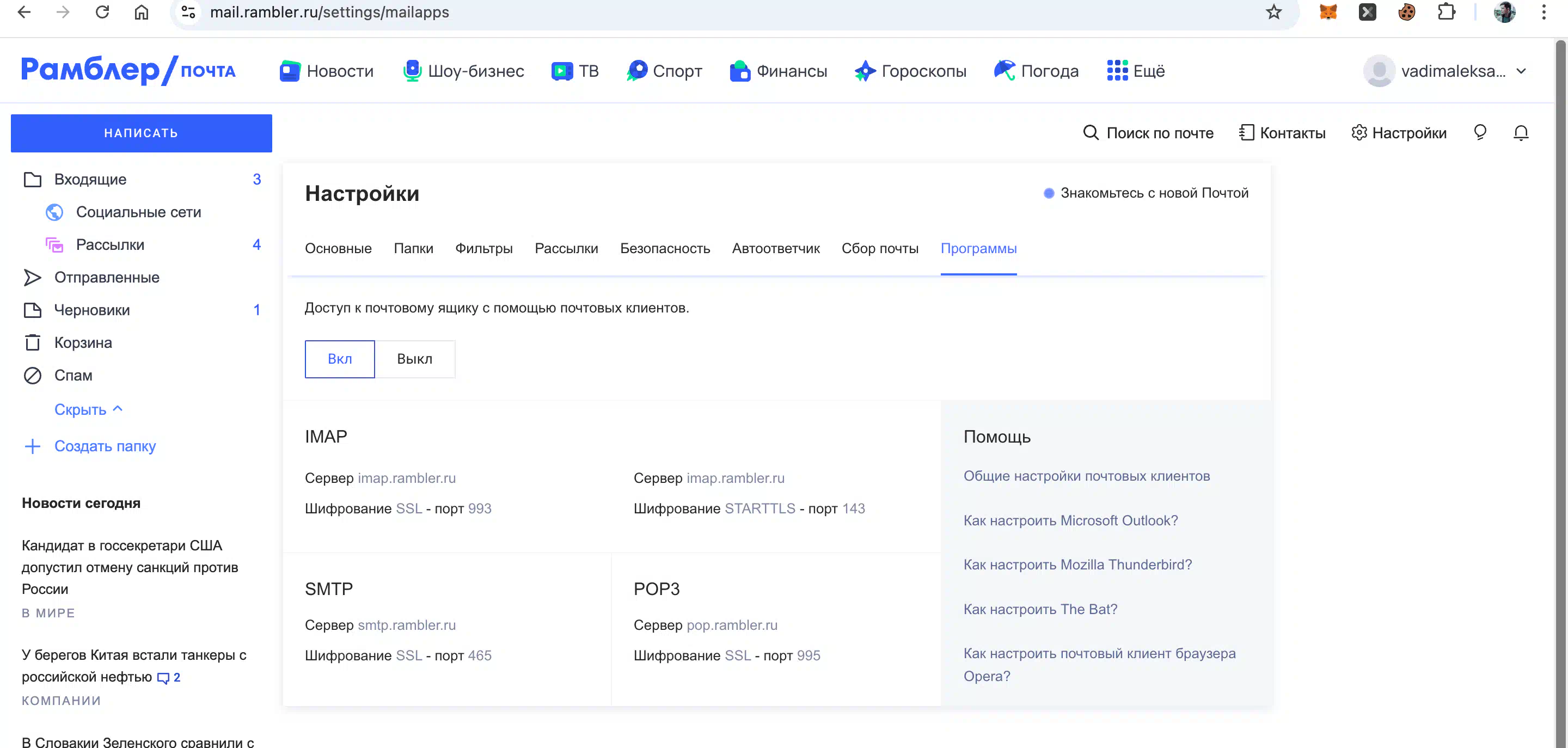Image resolution: width=1568 pixels, height=748 pixels.
Task: Expand the vadimaleksa account dropdown
Action: (1445, 71)
